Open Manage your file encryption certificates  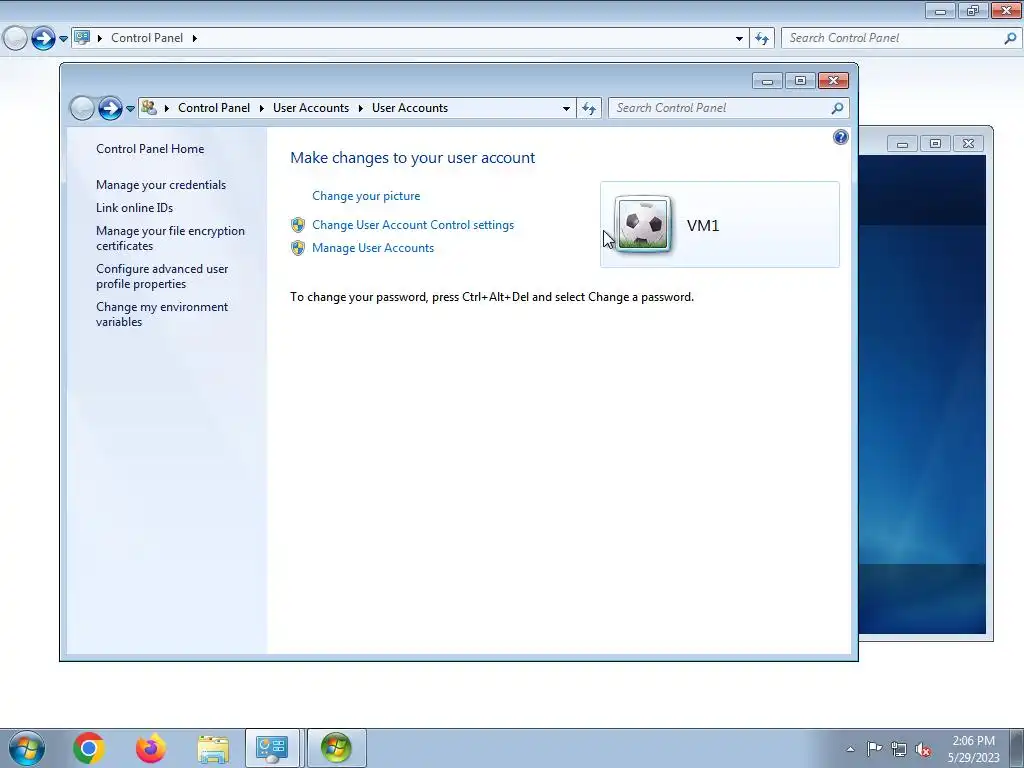[170, 238]
